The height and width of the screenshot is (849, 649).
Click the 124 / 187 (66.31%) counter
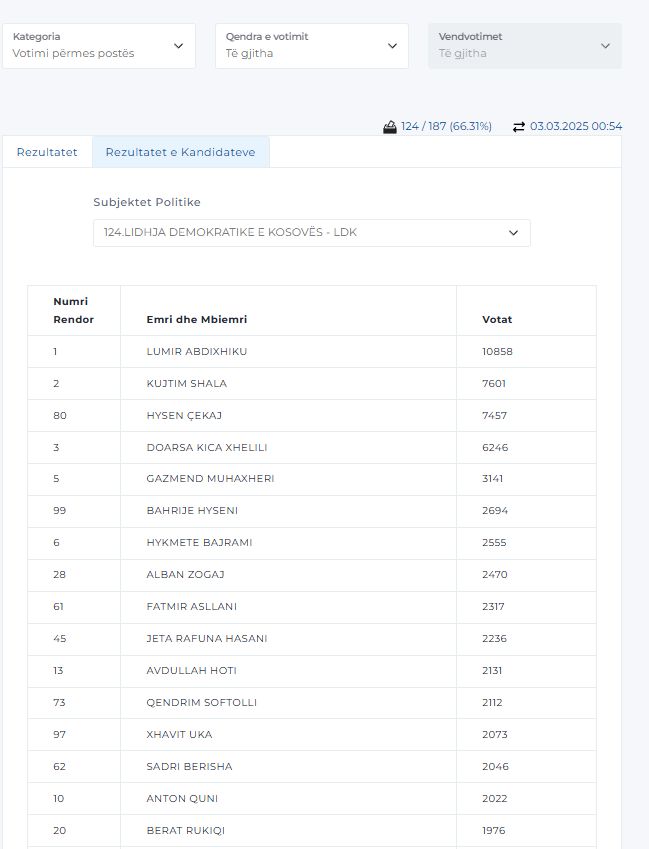coord(446,127)
